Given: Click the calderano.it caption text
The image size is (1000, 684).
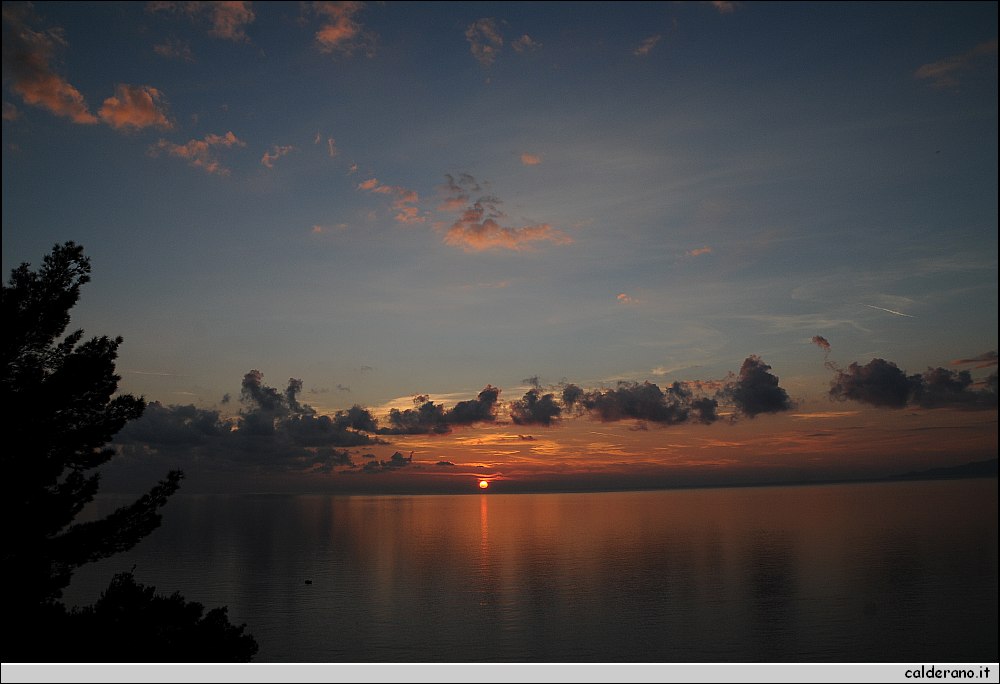Looking at the screenshot, I should pyautogui.click(x=947, y=673).
